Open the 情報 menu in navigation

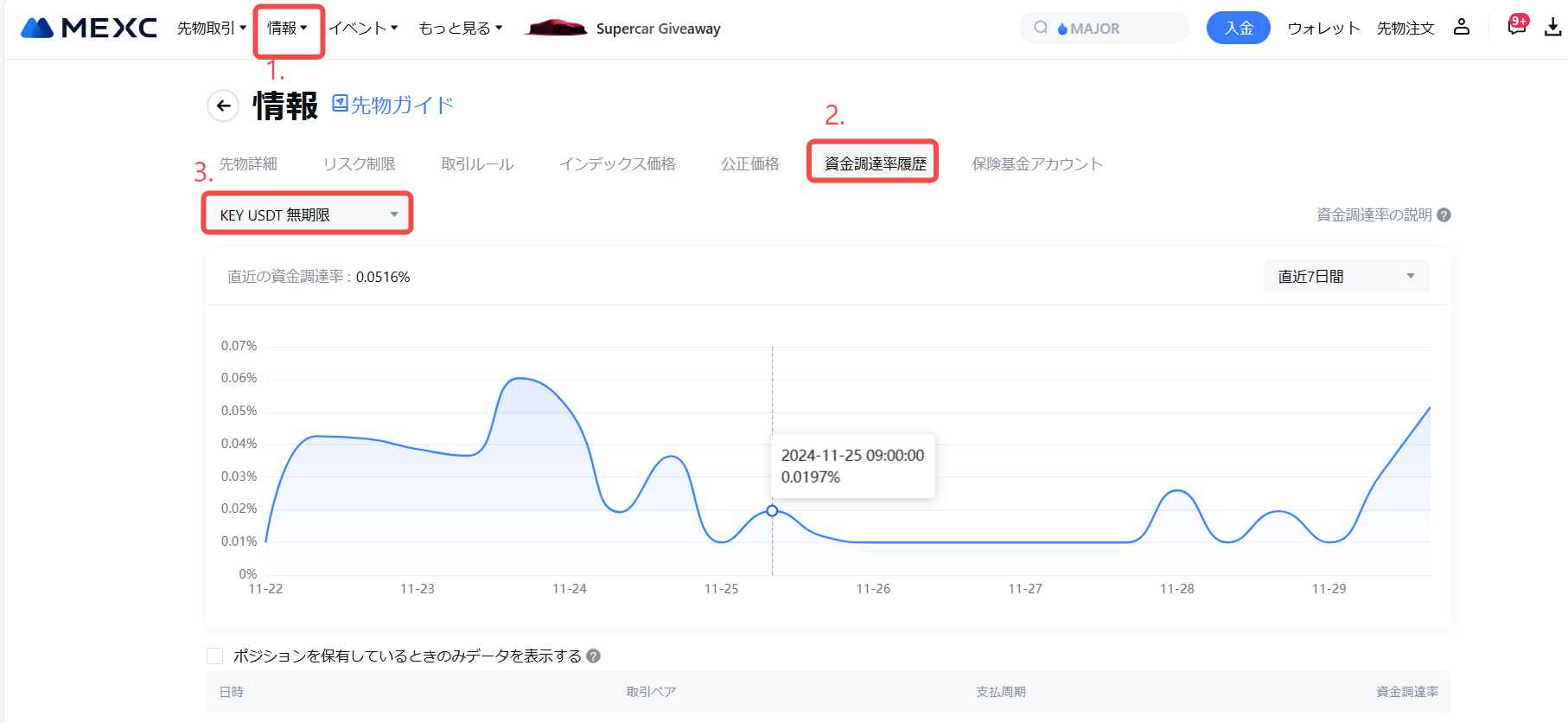(287, 29)
